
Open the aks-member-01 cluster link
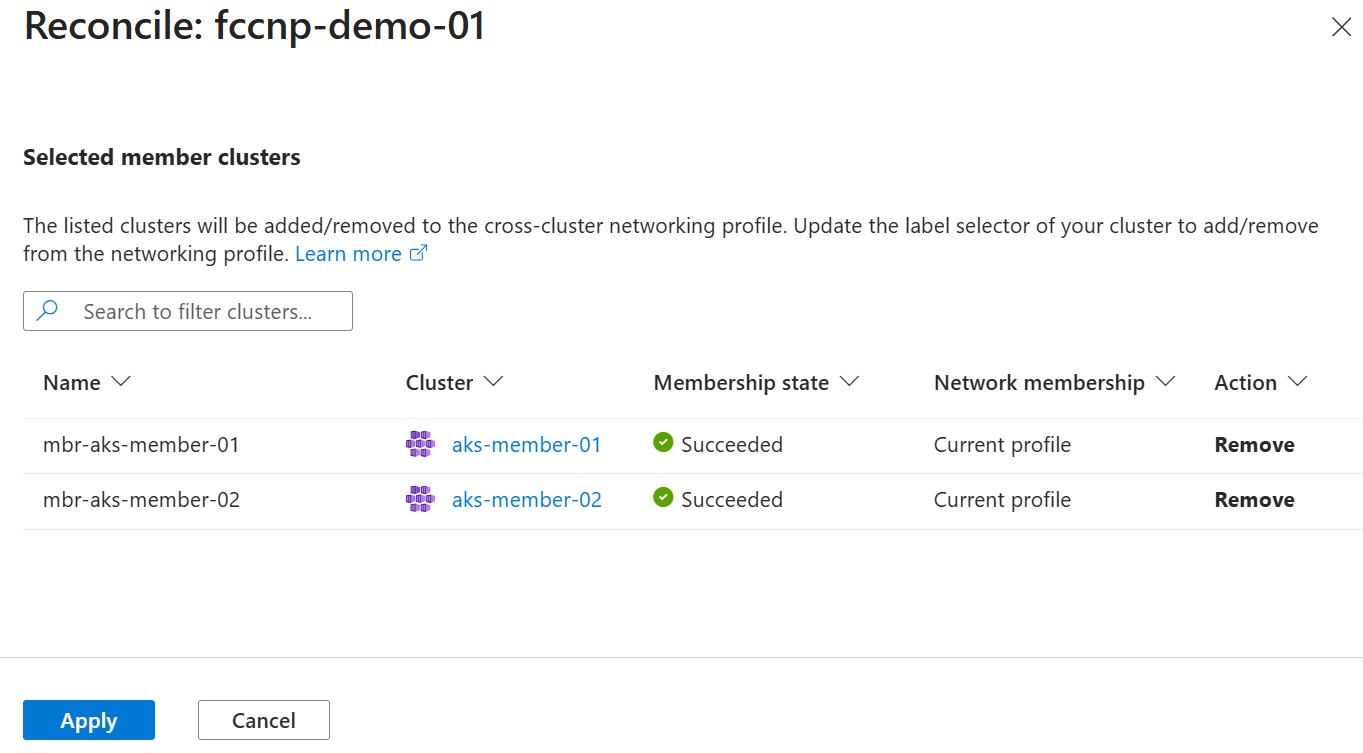coord(527,444)
